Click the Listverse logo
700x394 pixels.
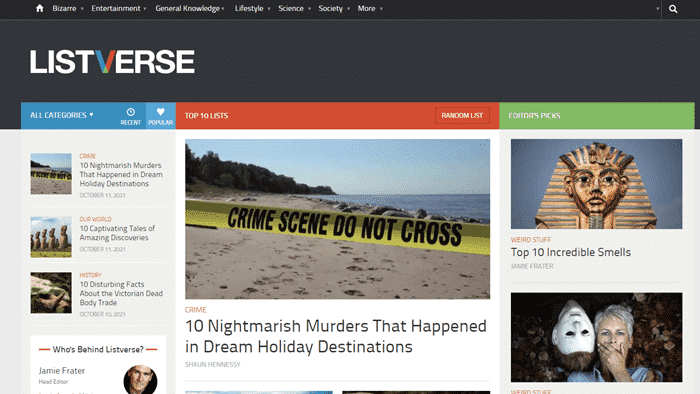[112, 62]
